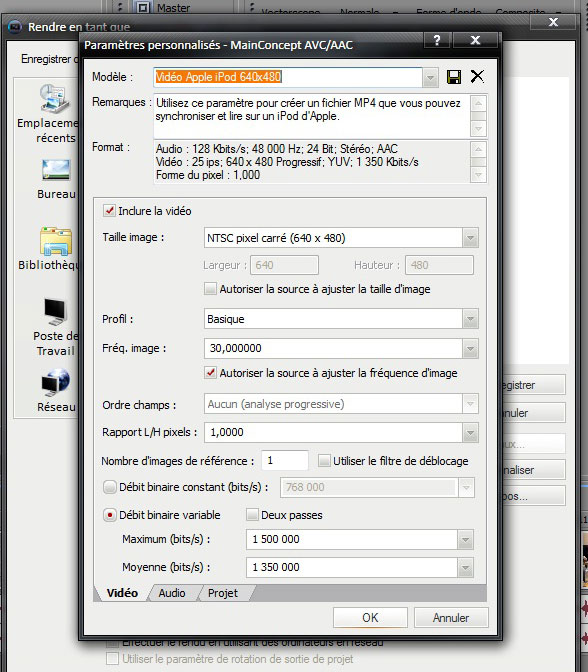Open Bibliothèques in the places sidebar
The image size is (588, 672).
(49, 249)
